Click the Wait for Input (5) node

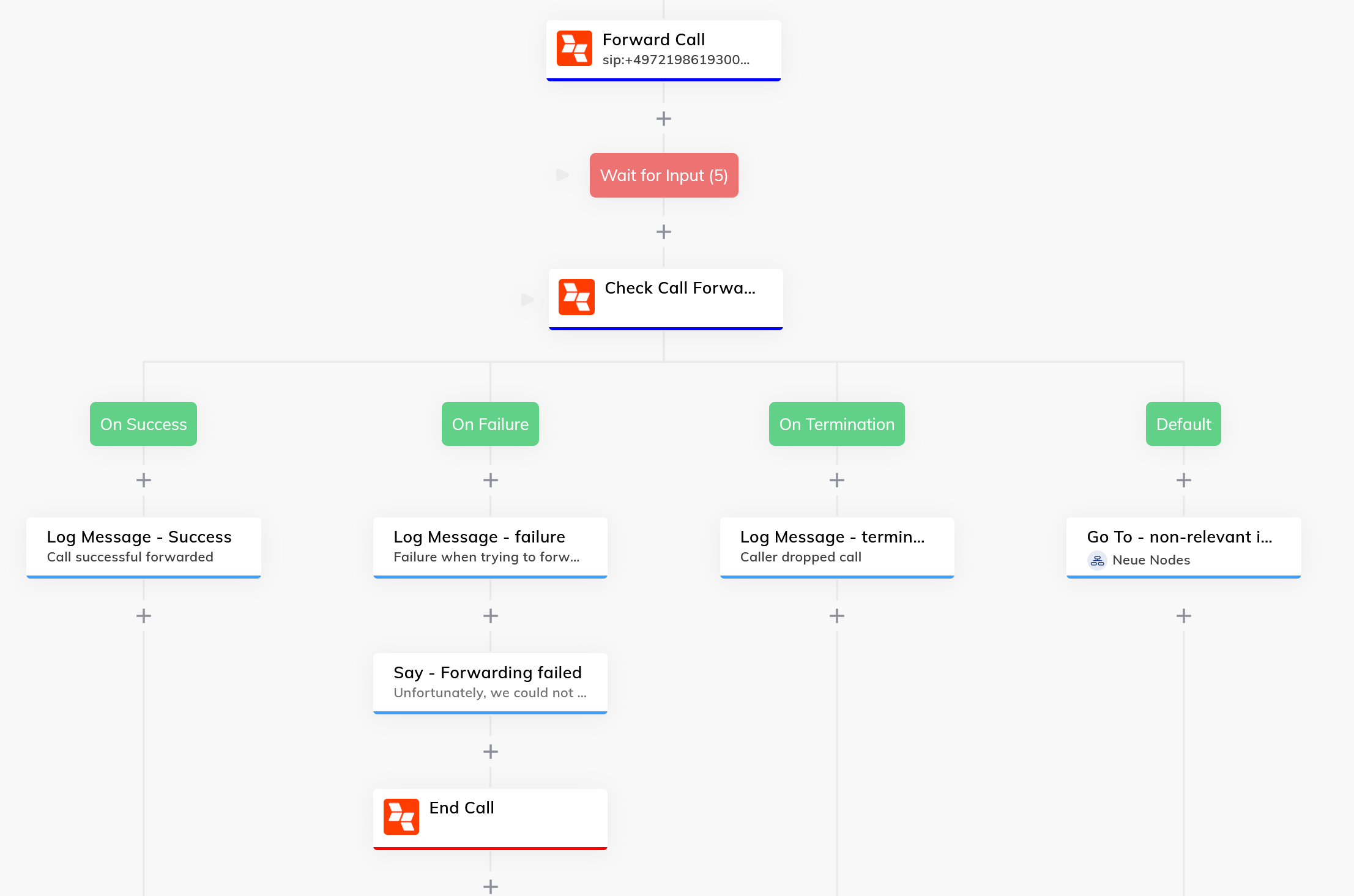(663, 175)
